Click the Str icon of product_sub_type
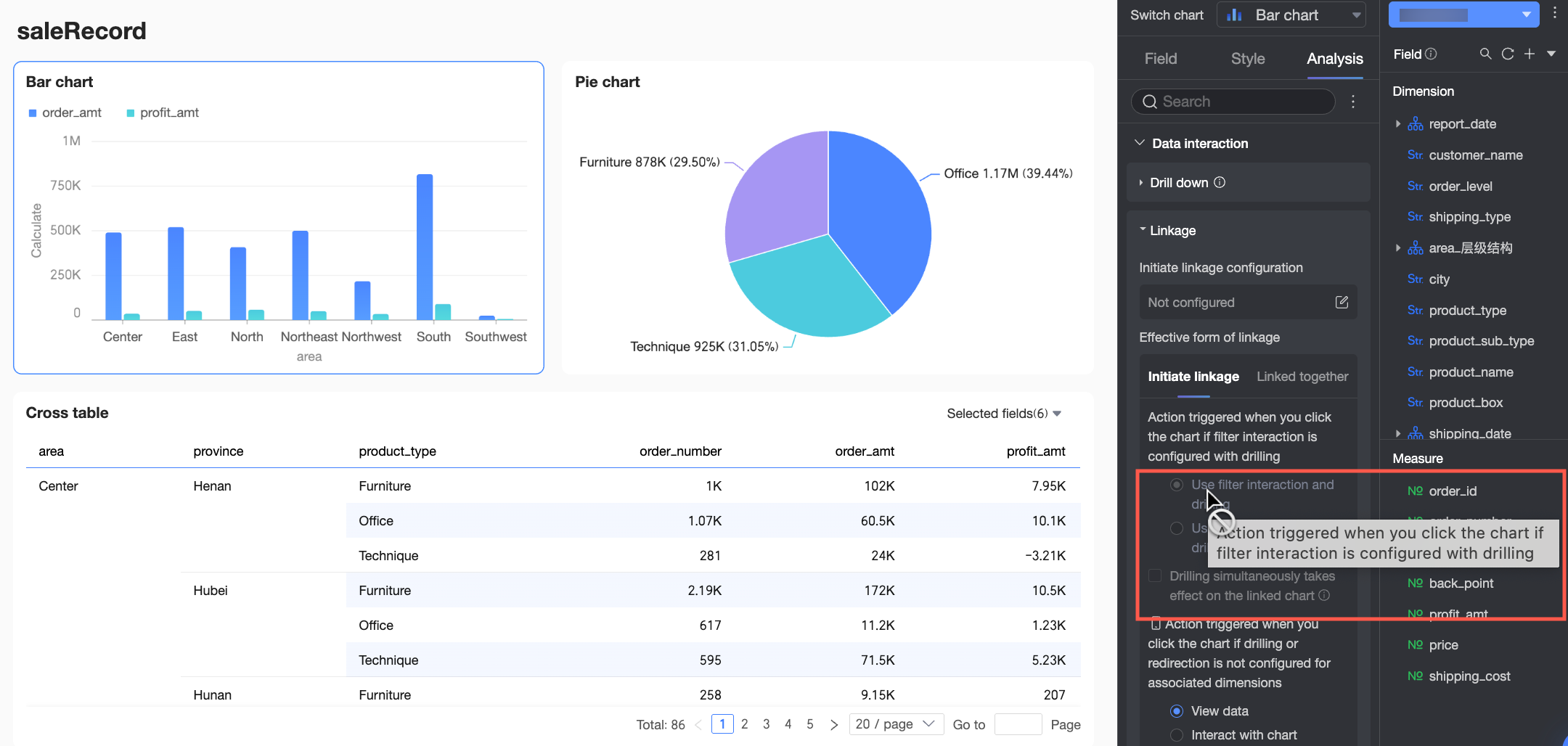This screenshot has height=746, width=1568. tap(1415, 340)
